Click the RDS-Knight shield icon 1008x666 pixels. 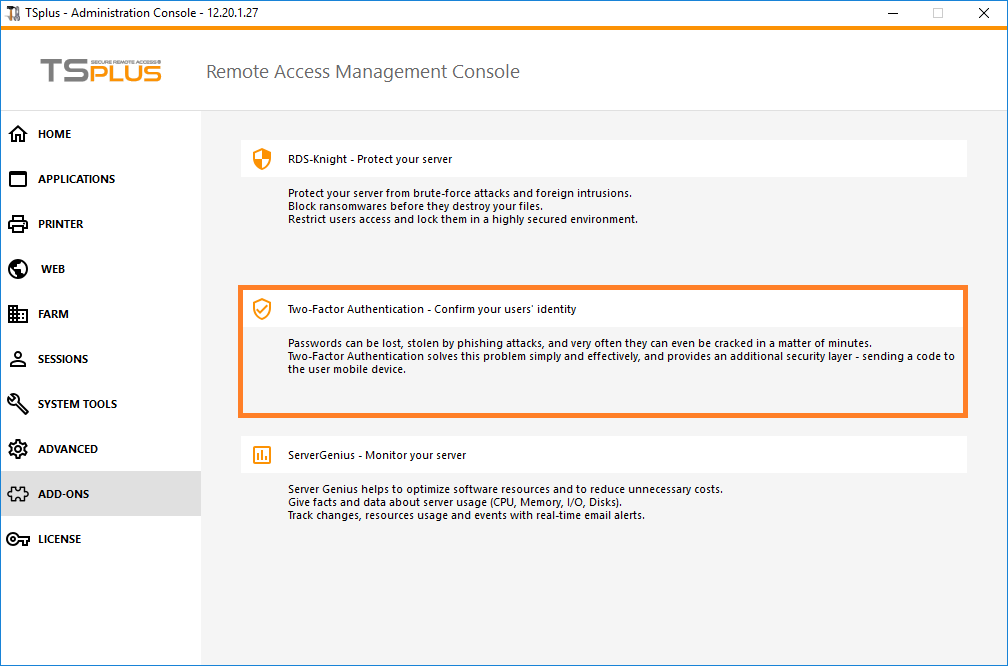click(262, 158)
